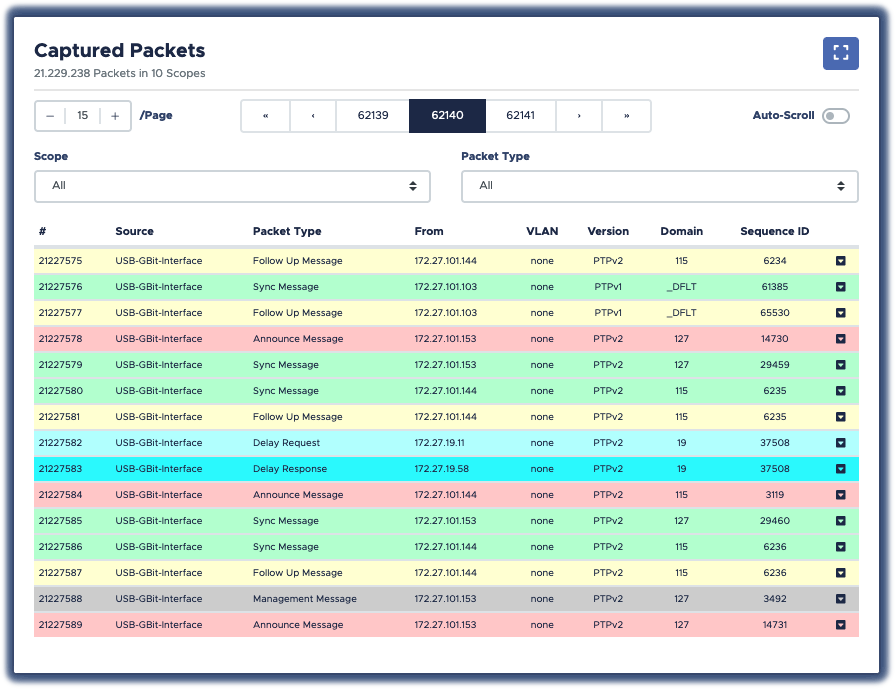Click Follow Up Message in row 21227587
Image resolution: width=895 pixels, height=689 pixels.
[297, 573]
